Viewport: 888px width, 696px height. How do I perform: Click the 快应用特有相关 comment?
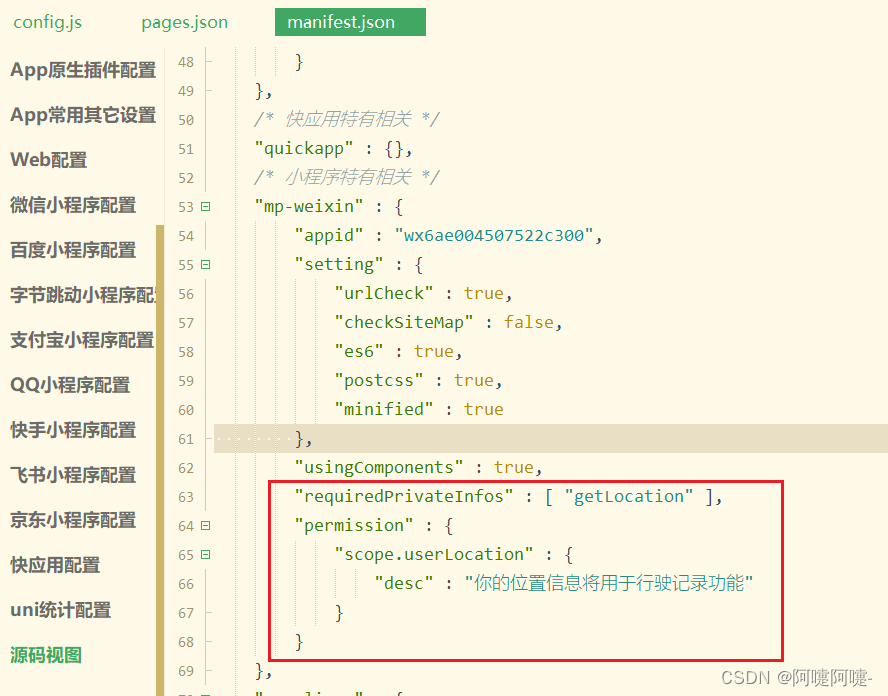[x=348, y=119]
